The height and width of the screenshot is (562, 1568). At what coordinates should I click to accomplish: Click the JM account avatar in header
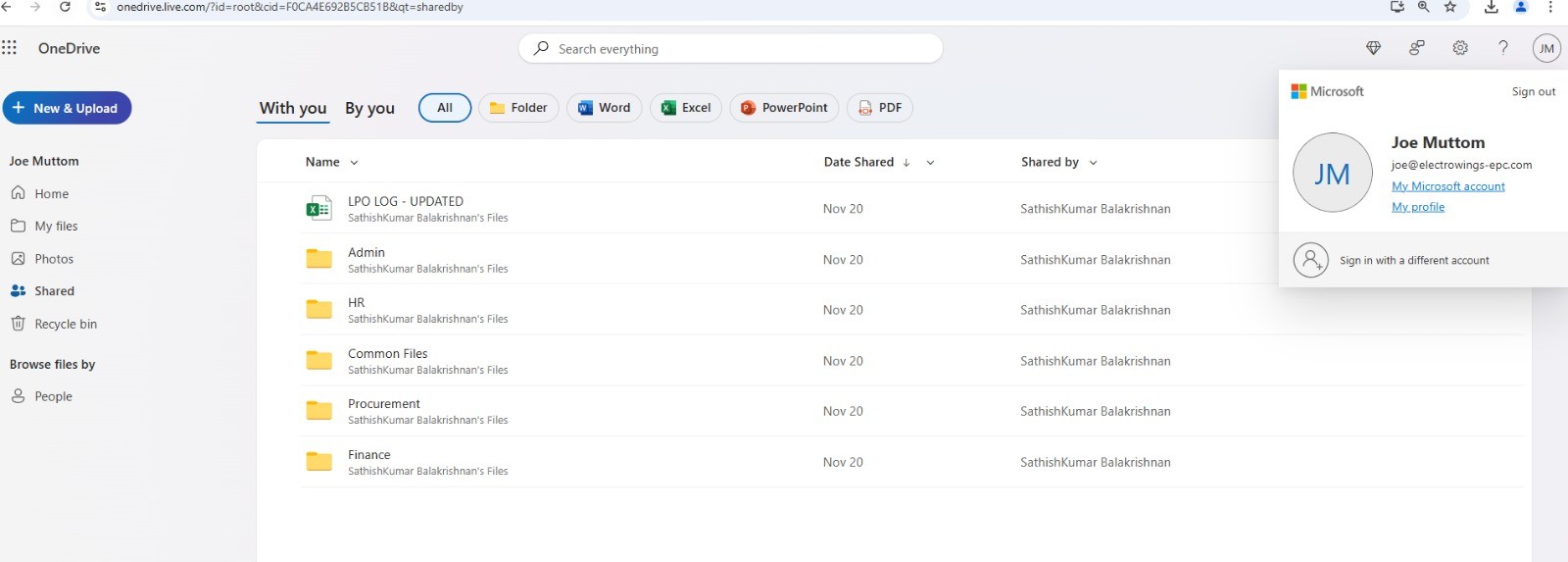[x=1546, y=48]
